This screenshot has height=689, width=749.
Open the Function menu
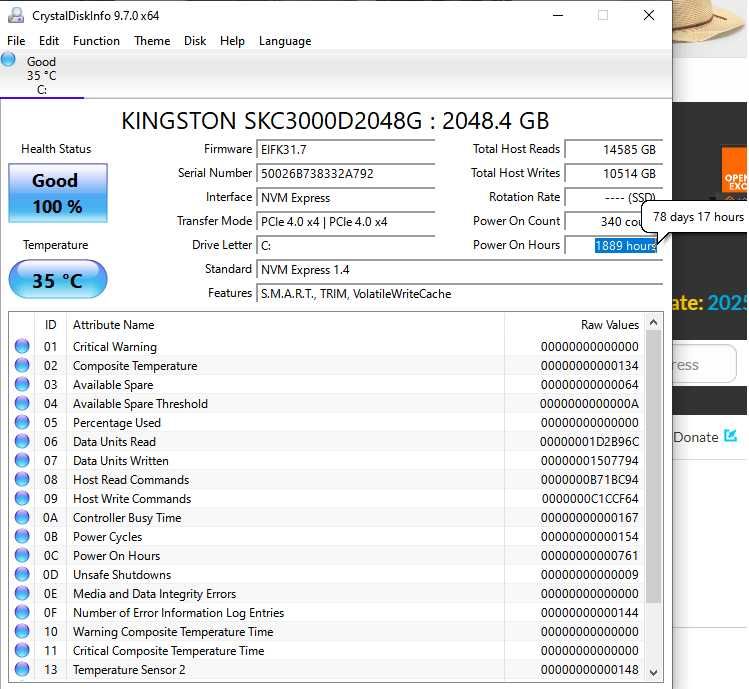(x=96, y=41)
